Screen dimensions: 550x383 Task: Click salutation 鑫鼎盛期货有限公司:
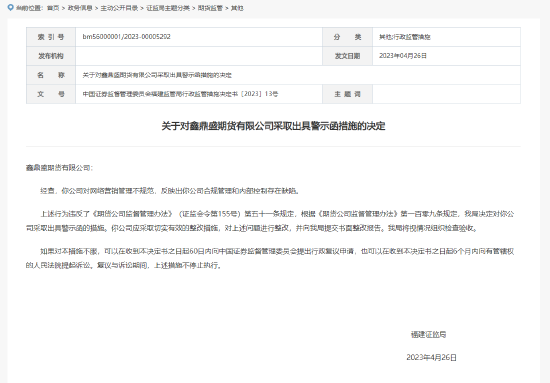pos(59,168)
